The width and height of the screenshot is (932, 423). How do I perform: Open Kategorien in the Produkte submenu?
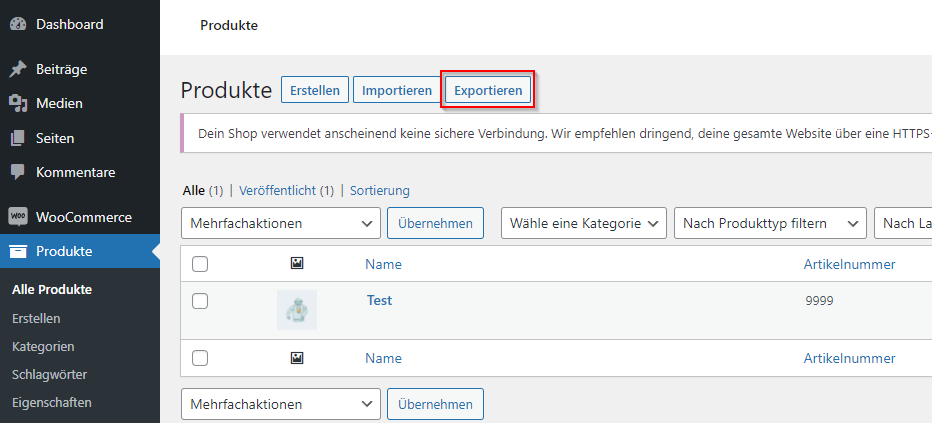pos(43,346)
